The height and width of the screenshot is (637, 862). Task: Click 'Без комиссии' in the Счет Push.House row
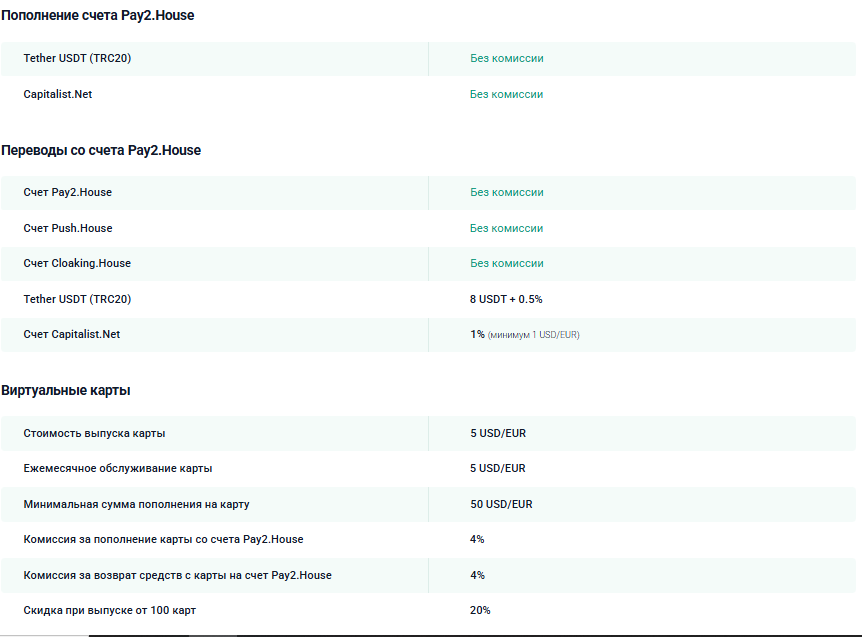click(x=506, y=228)
